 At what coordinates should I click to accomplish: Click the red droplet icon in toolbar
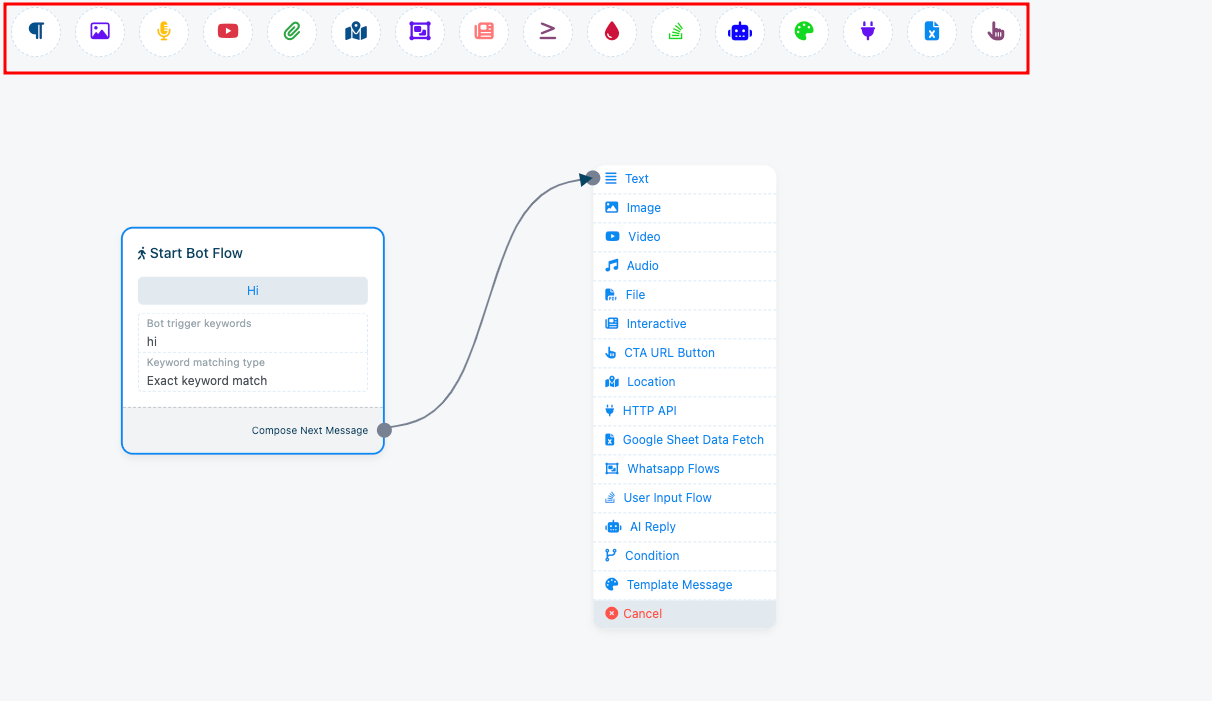[x=612, y=32]
